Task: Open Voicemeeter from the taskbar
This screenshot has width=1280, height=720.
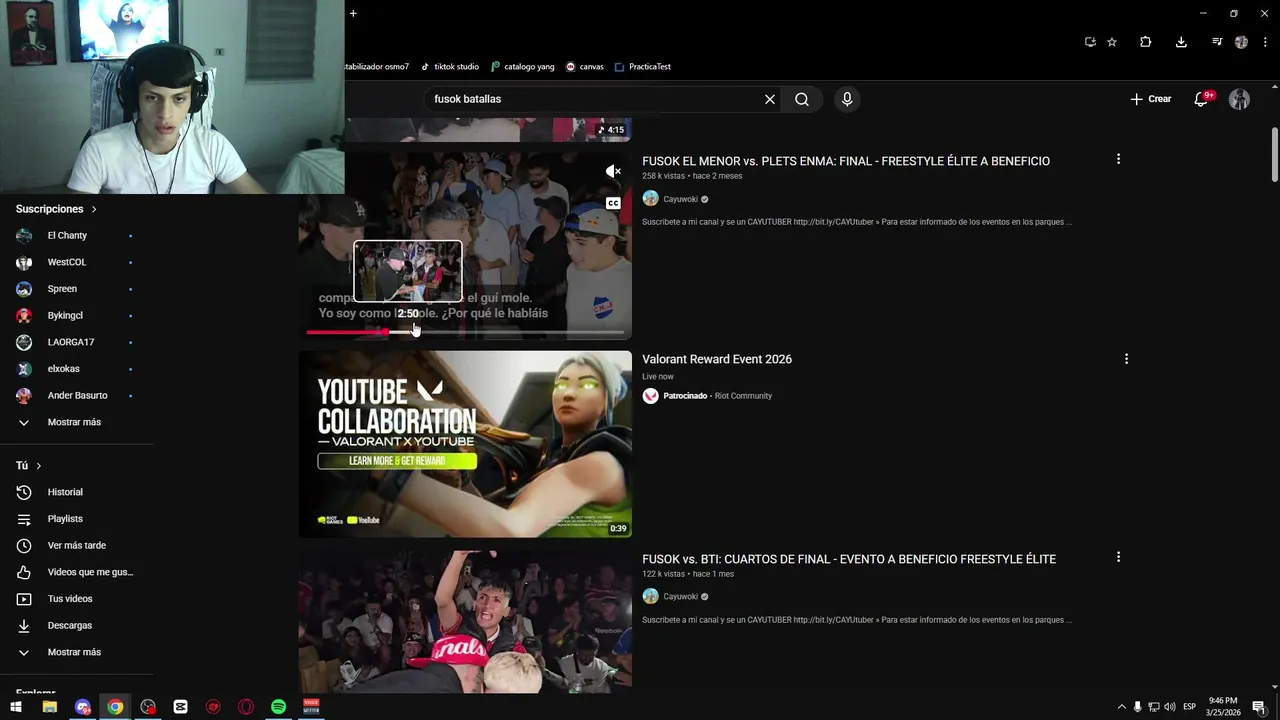Action: tap(311, 707)
